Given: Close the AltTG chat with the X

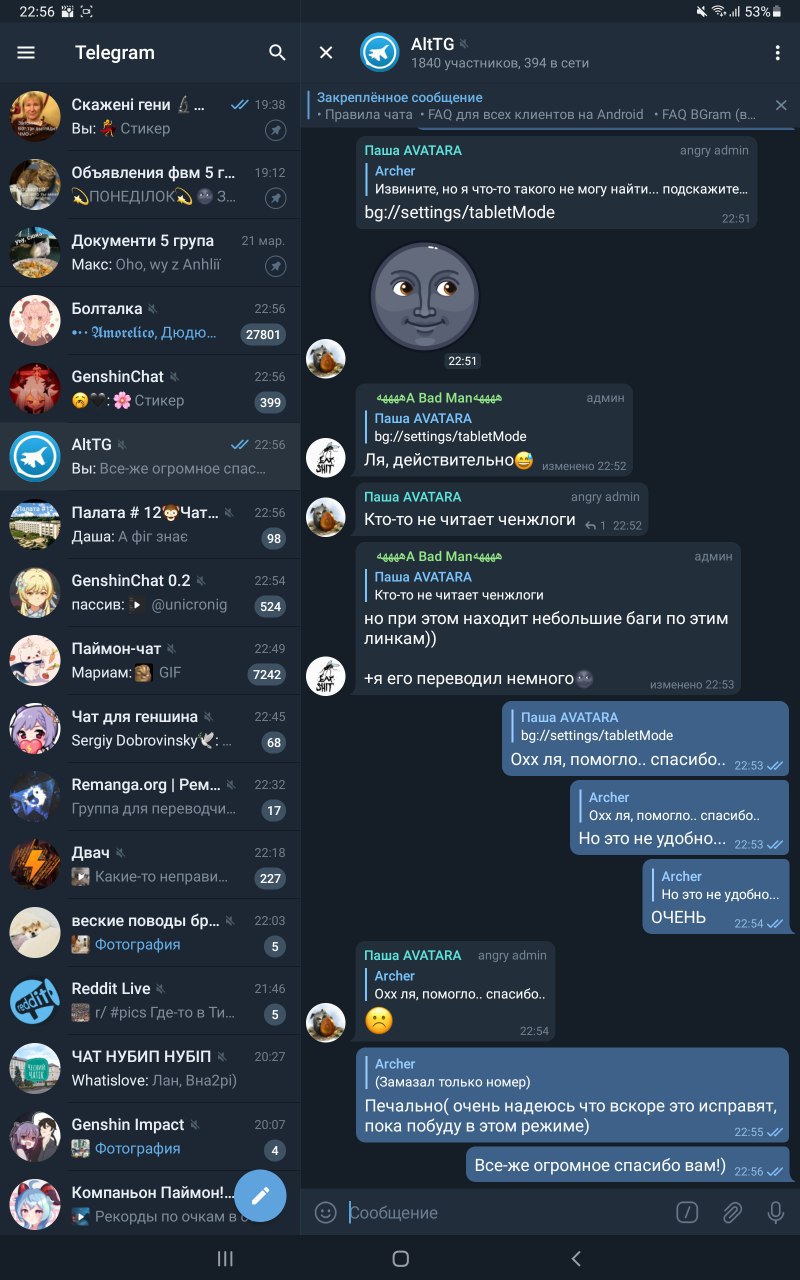Looking at the screenshot, I should pyautogui.click(x=326, y=53).
